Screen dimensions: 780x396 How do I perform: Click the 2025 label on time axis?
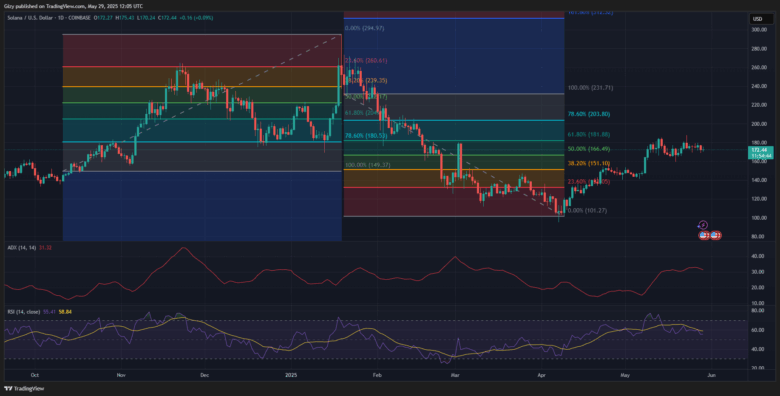tap(291, 376)
